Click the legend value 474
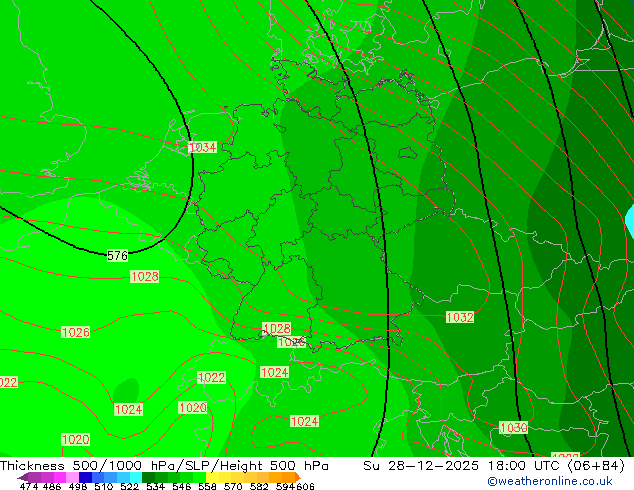 29,486
